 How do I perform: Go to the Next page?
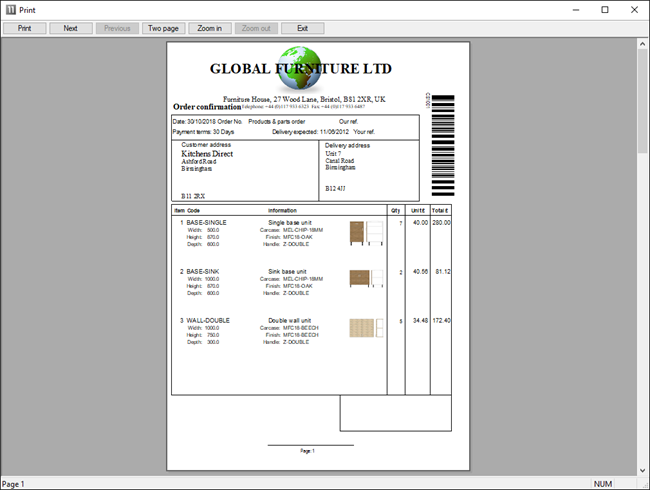(x=70, y=28)
